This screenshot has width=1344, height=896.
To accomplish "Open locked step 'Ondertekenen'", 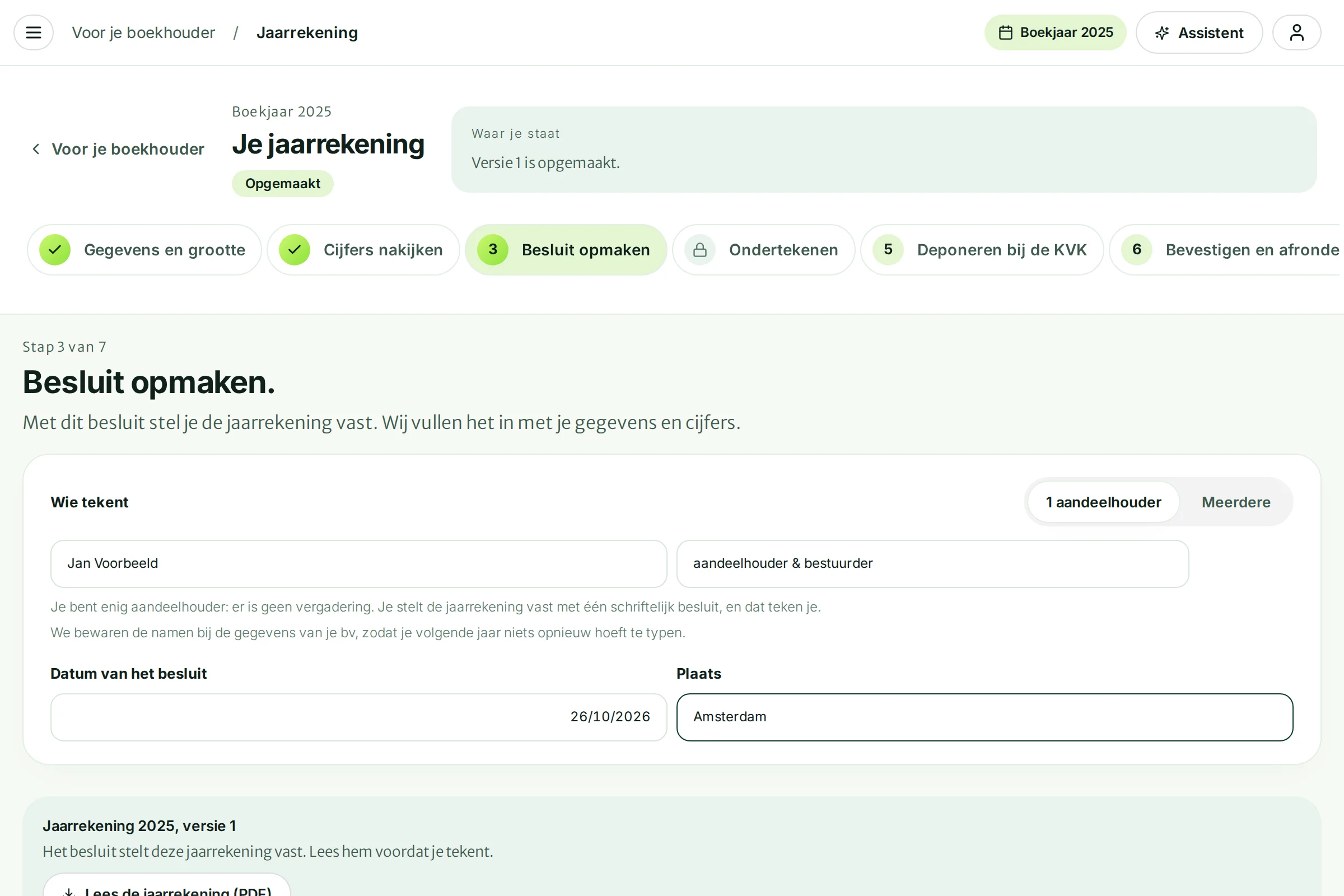I will pos(763,250).
